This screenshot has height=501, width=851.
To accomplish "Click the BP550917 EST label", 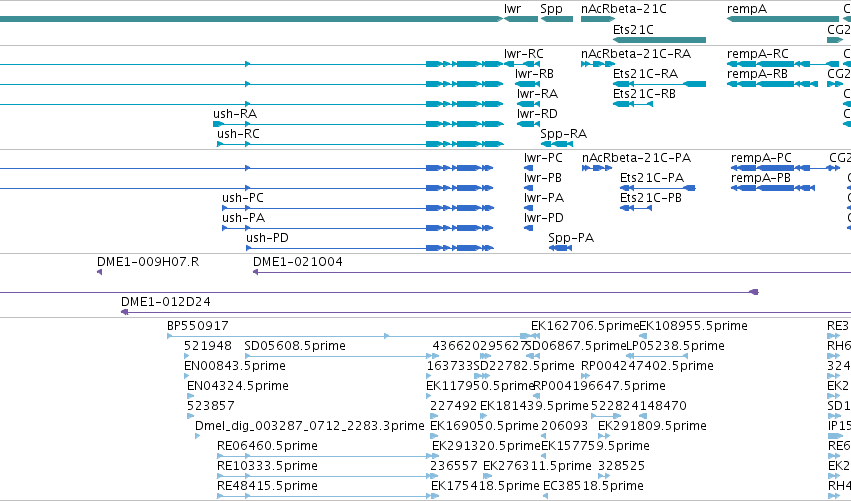I will 198,326.
